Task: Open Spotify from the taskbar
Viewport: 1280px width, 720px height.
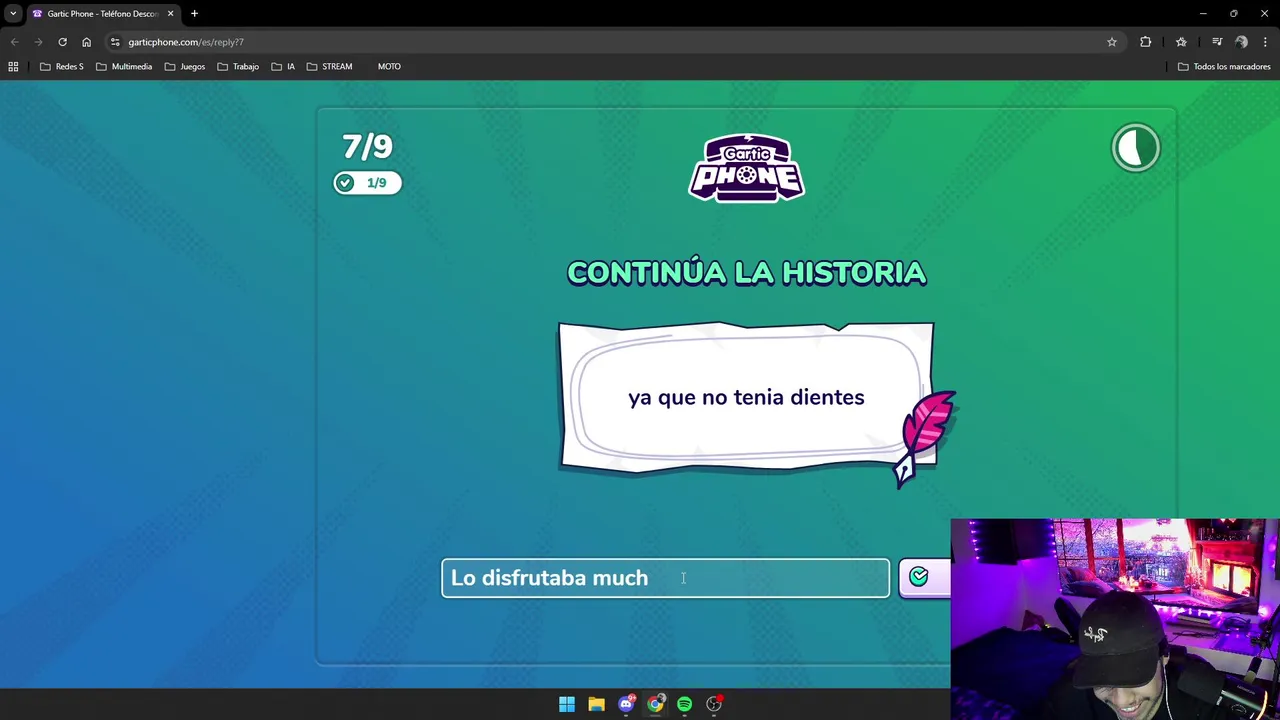Action: pyautogui.click(x=685, y=704)
